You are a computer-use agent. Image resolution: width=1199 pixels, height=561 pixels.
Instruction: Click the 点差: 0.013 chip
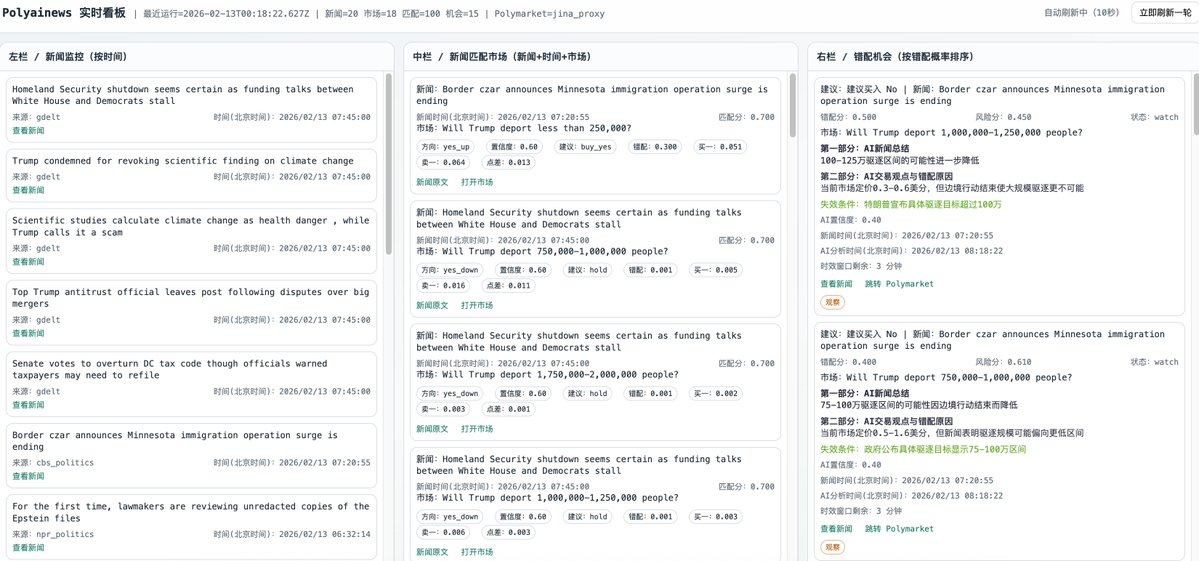point(507,162)
